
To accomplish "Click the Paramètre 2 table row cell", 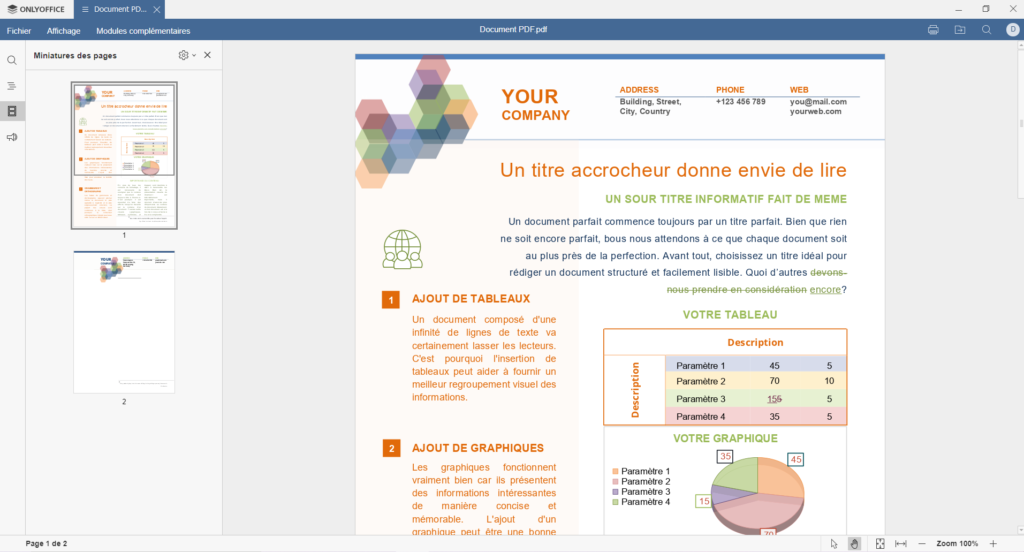I will click(x=700, y=382).
